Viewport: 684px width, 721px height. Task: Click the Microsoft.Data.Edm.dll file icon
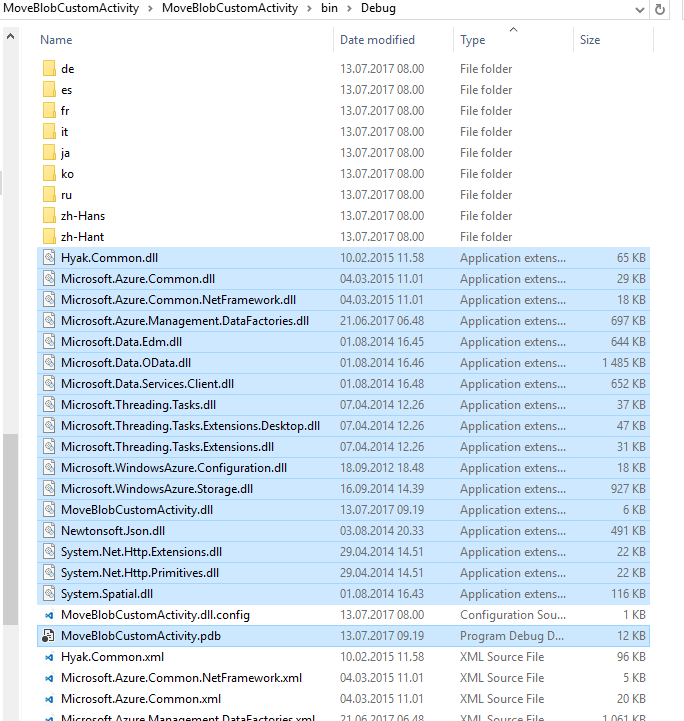(x=49, y=342)
